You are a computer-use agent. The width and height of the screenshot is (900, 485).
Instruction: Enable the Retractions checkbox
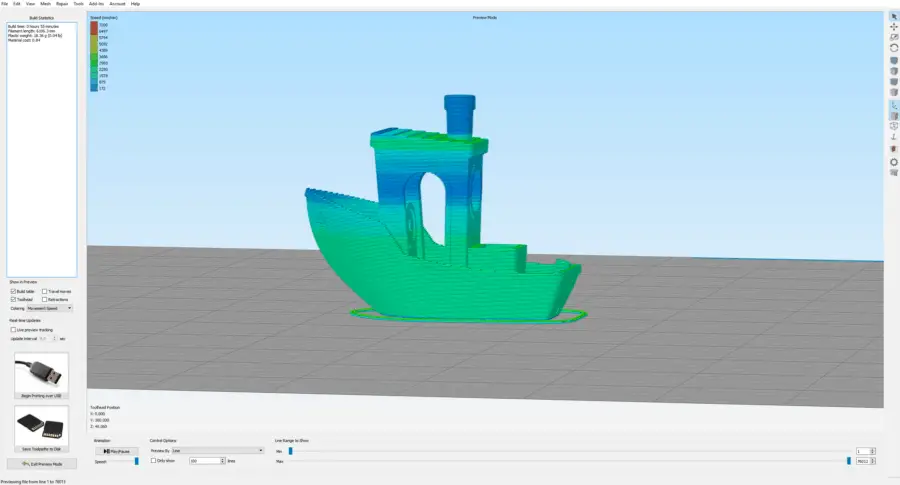click(44, 300)
